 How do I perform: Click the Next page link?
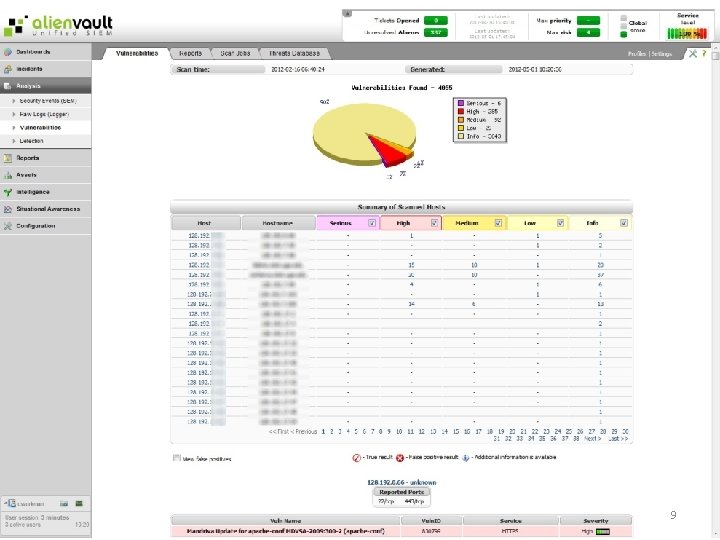click(592, 439)
